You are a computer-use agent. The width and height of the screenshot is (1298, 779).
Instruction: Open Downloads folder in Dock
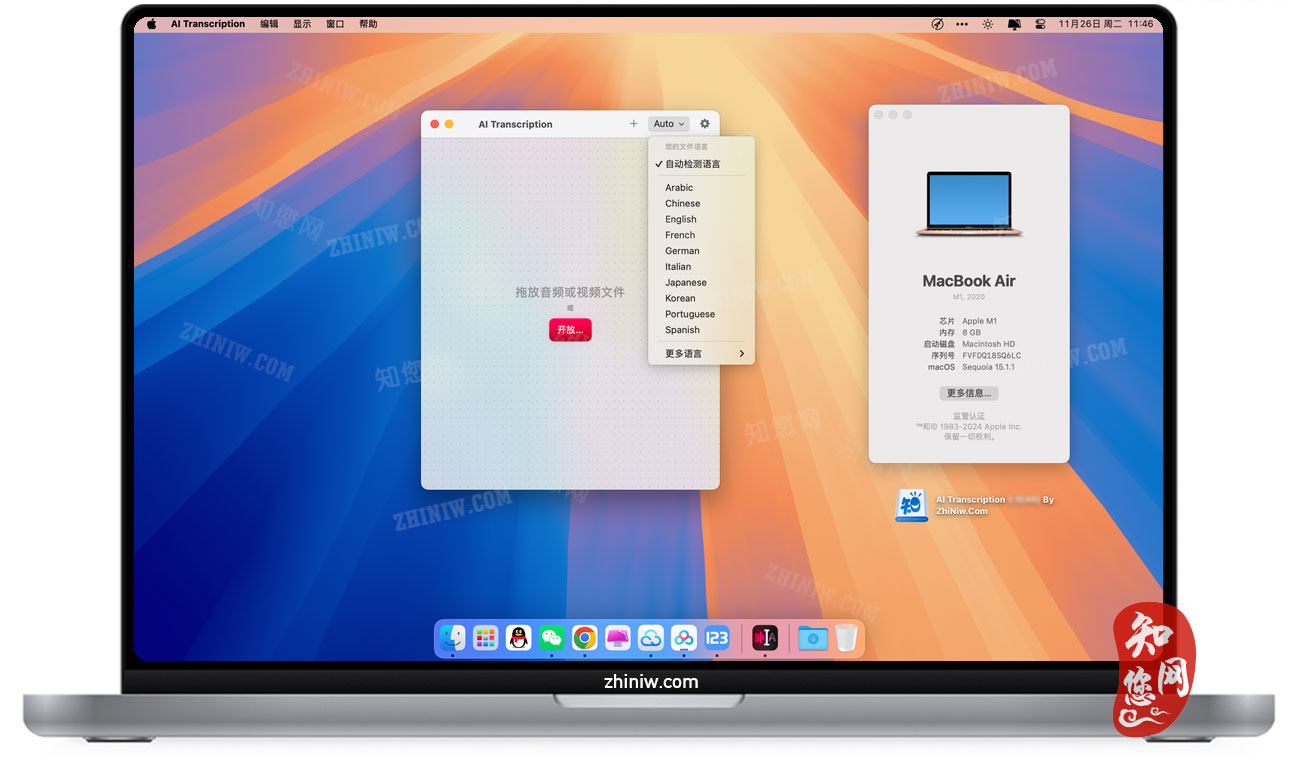coord(813,638)
